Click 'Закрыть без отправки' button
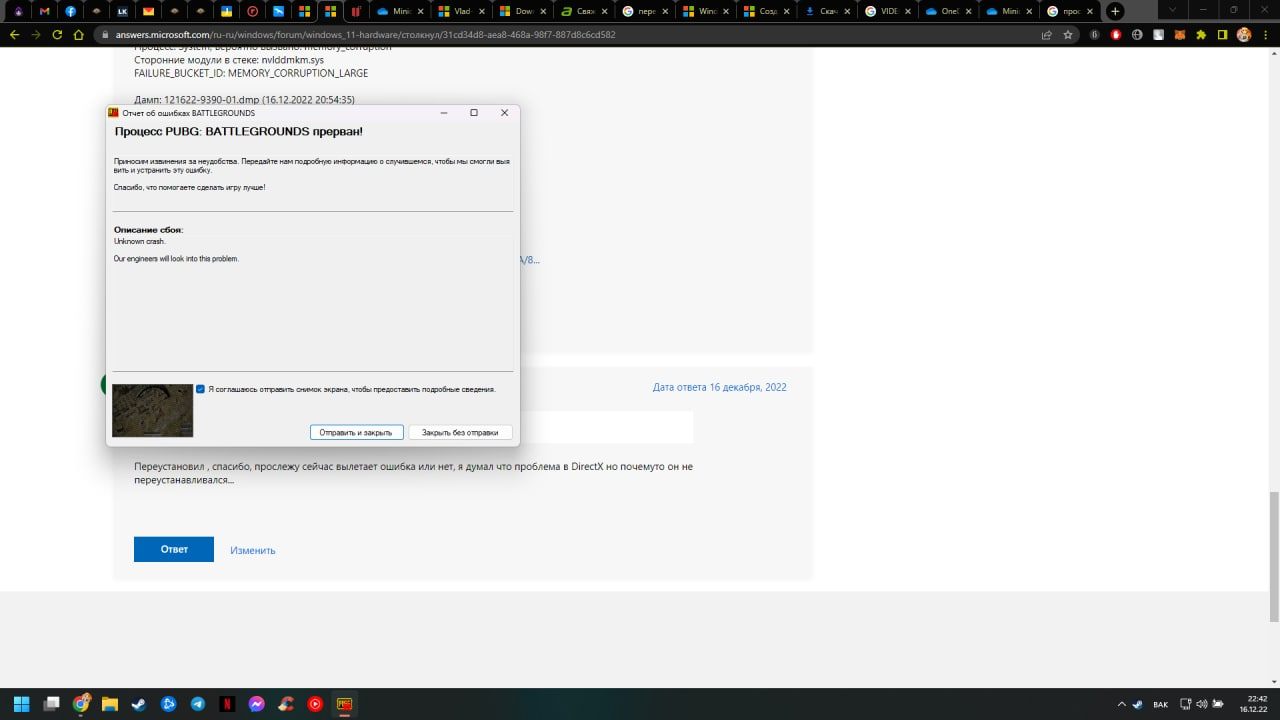 pos(460,432)
